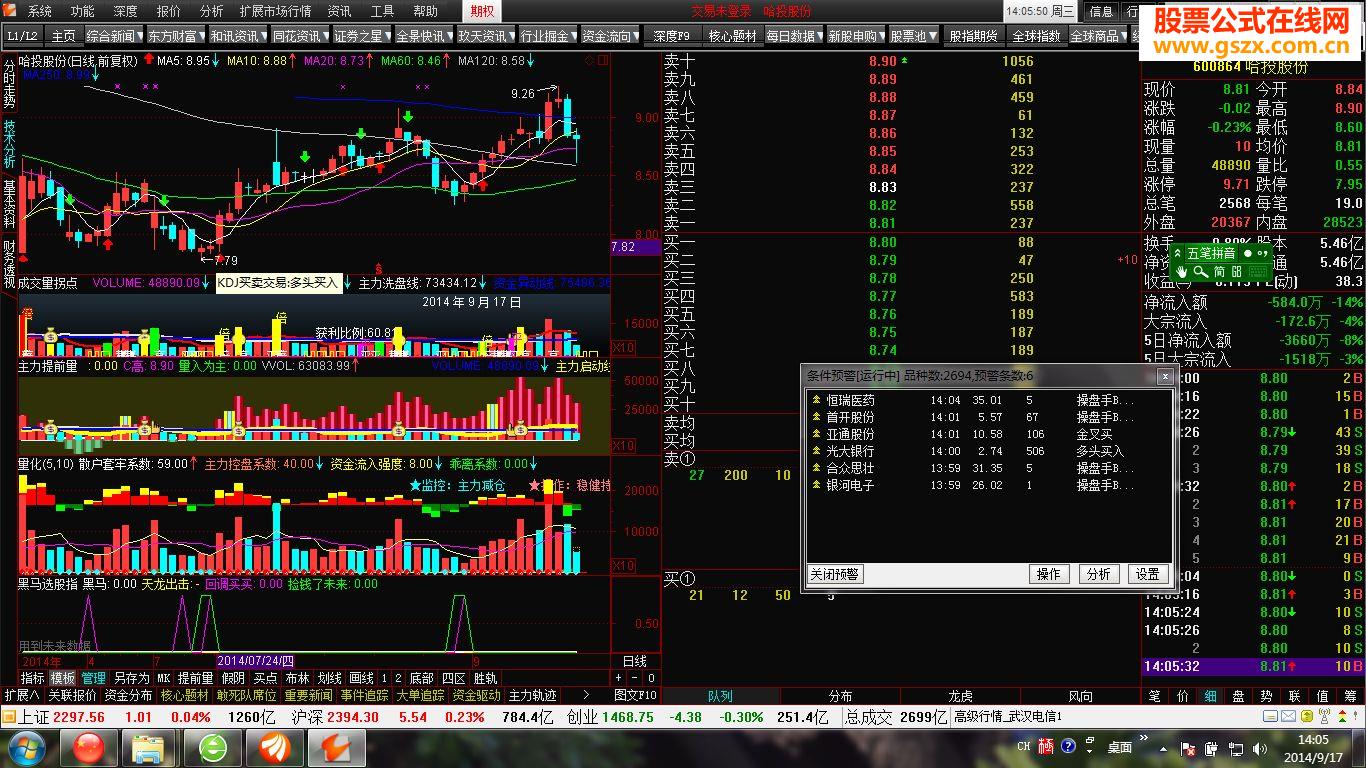Viewport: 1366px width, 768px height.
Task: Switch to the red bird stock app on taskbar
Action: click(x=337, y=748)
